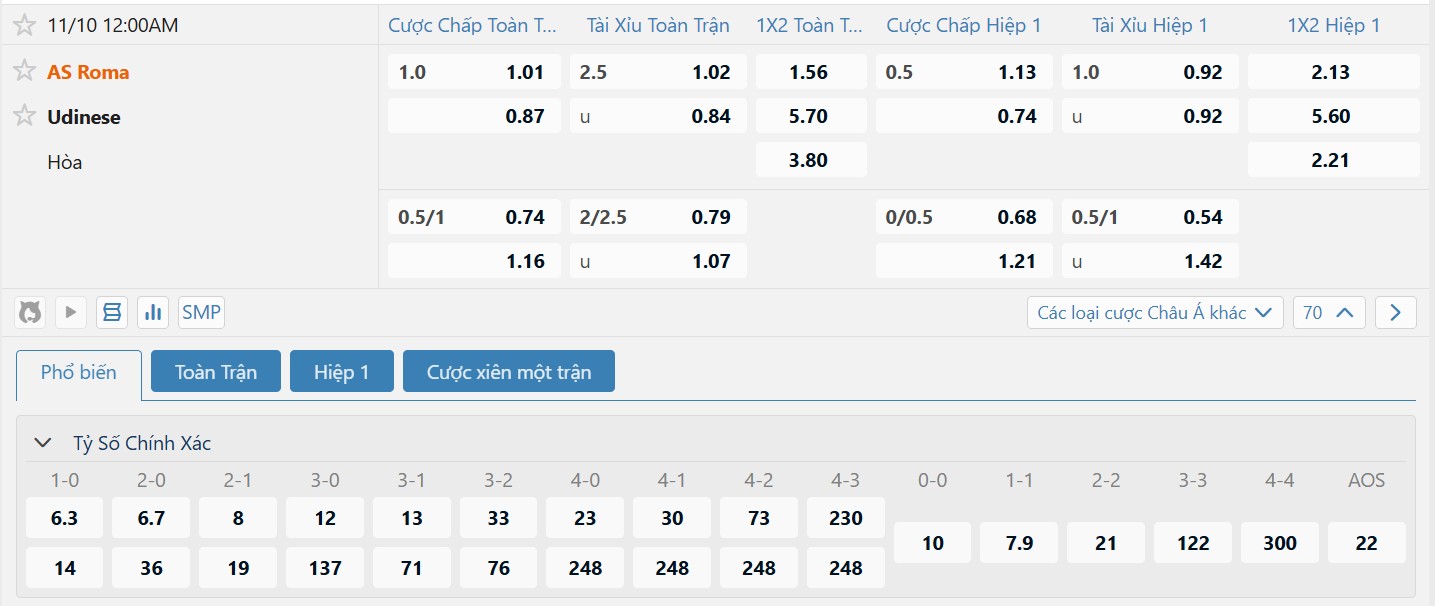Favorite the AS Roma star icon
Viewport: 1435px width, 606px height.
(x=25, y=71)
